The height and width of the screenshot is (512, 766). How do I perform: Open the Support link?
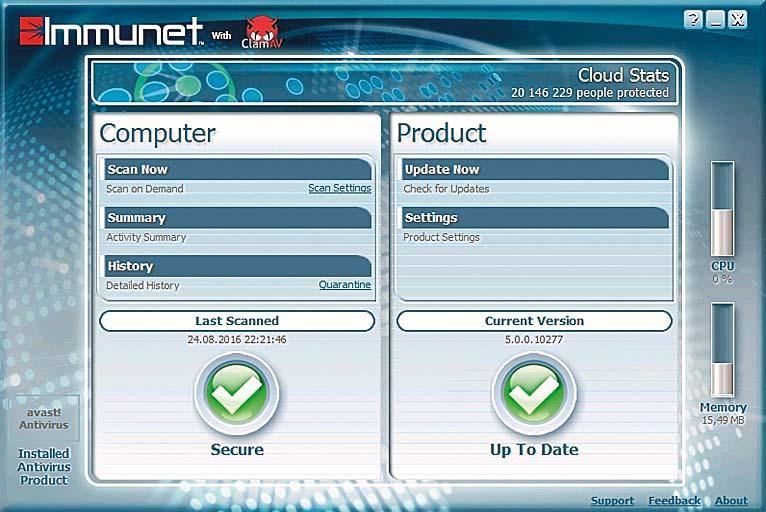pos(612,500)
